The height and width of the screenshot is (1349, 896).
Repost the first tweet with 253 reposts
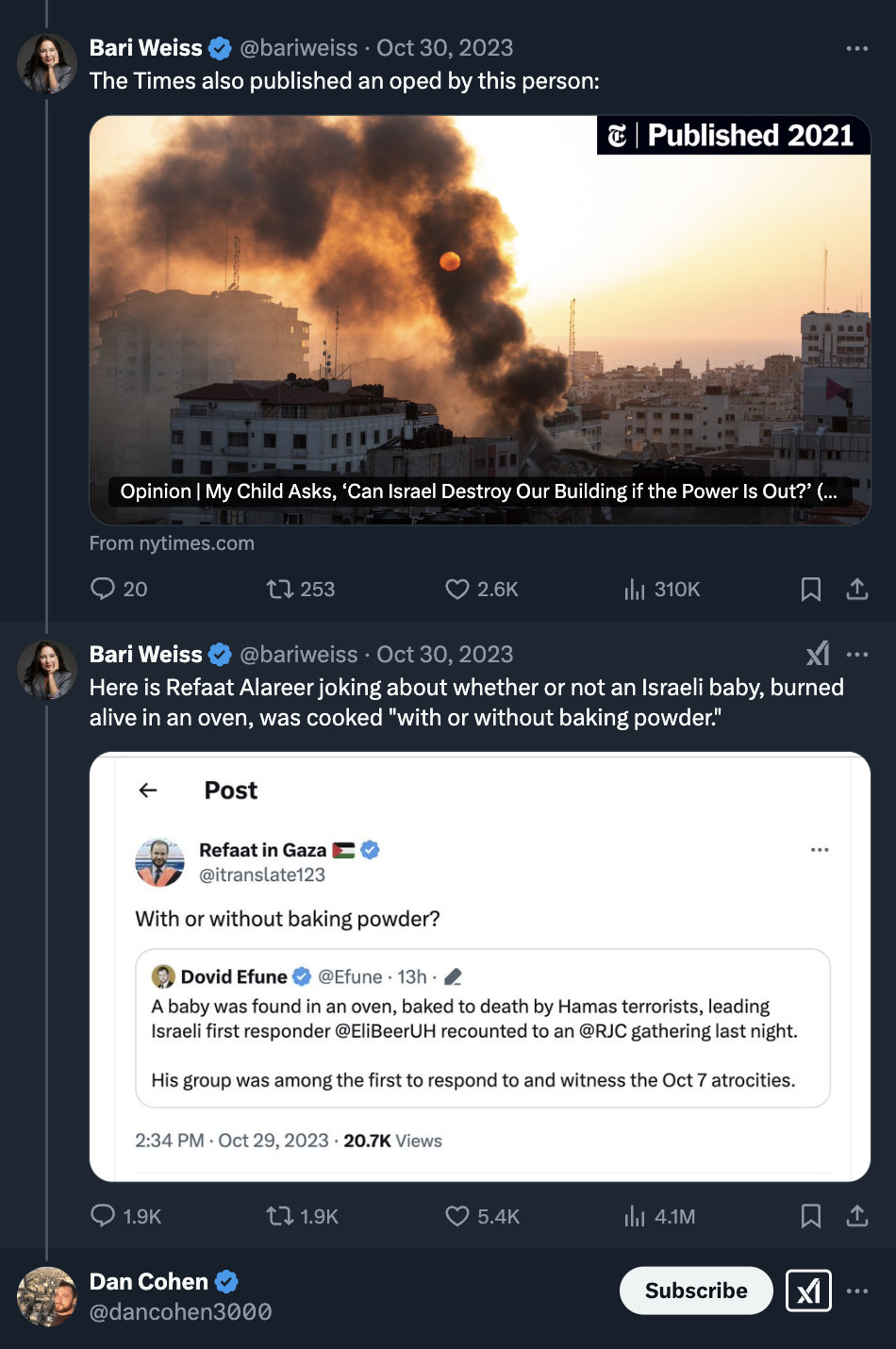(280, 590)
